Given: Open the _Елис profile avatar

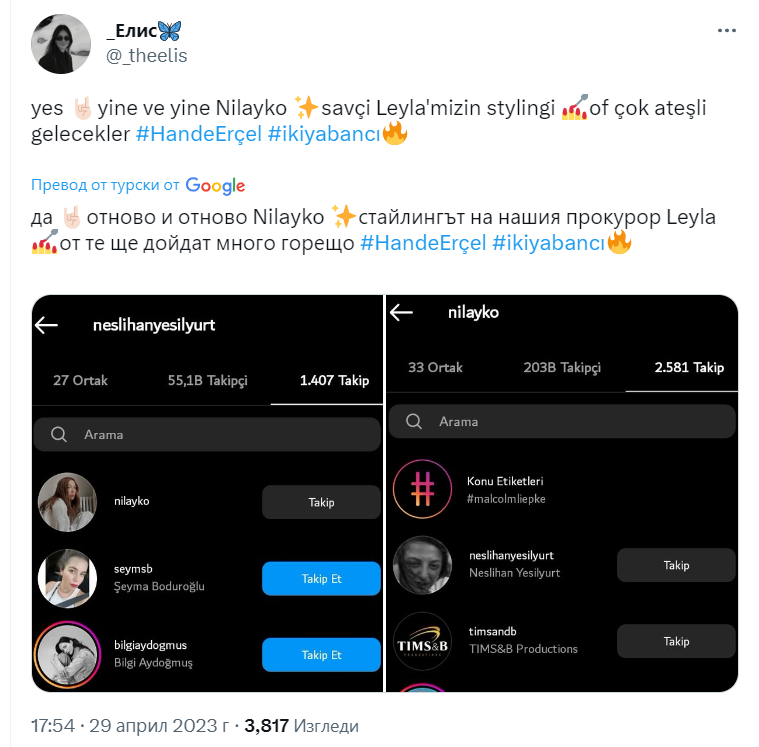Looking at the screenshot, I should (x=63, y=44).
